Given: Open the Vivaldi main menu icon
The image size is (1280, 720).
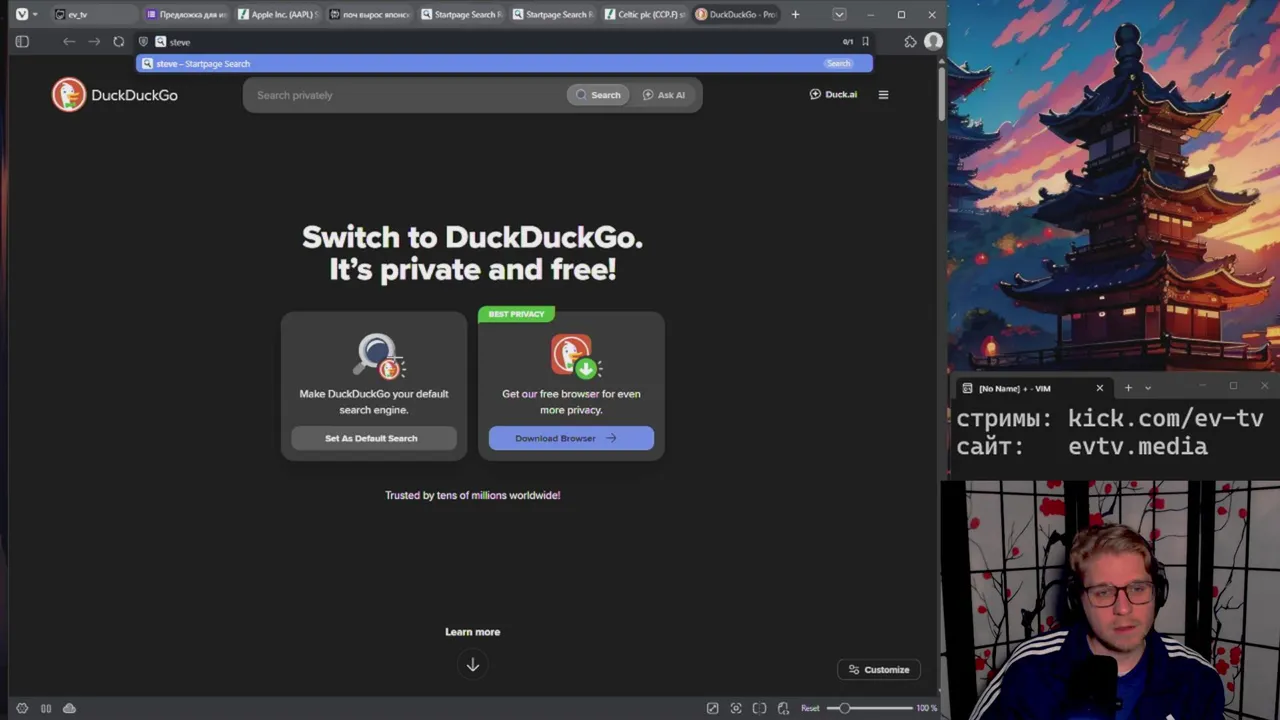Looking at the screenshot, I should point(22,14).
